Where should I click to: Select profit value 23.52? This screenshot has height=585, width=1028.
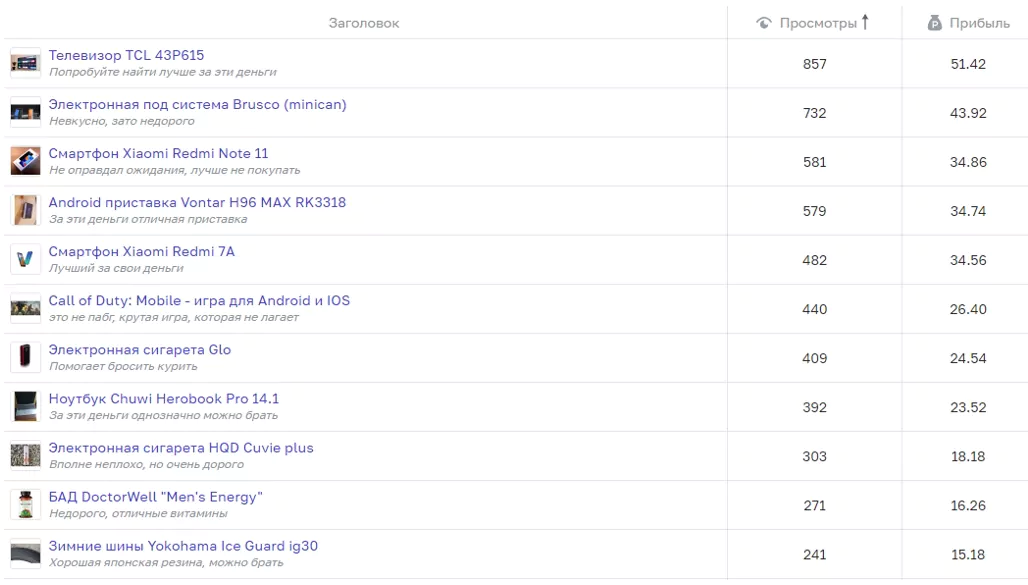[x=968, y=408]
